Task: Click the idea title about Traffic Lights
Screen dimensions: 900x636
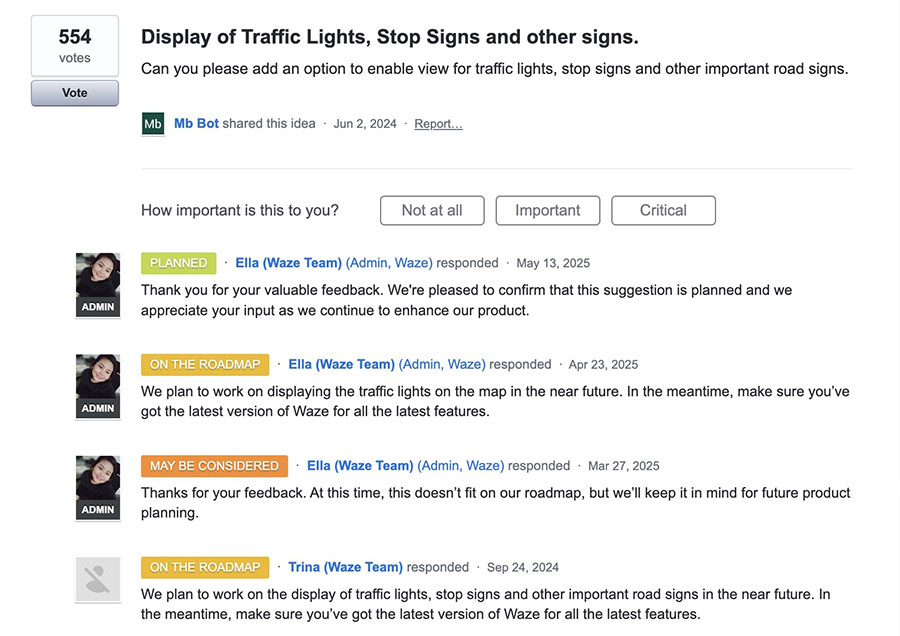Action: pos(389,37)
